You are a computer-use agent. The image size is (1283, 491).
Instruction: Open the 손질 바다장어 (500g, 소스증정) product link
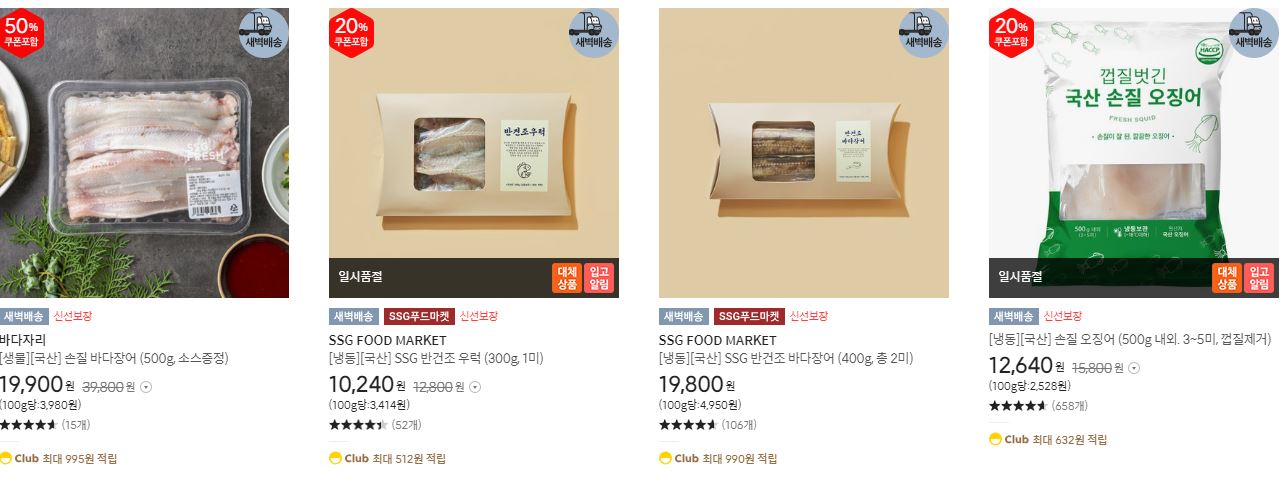[x=114, y=358]
